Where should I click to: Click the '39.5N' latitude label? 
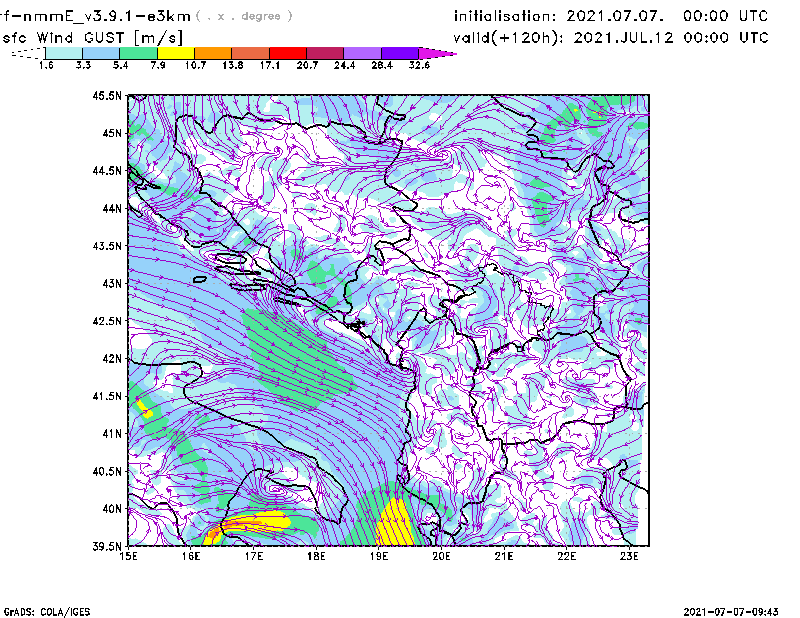(107, 546)
